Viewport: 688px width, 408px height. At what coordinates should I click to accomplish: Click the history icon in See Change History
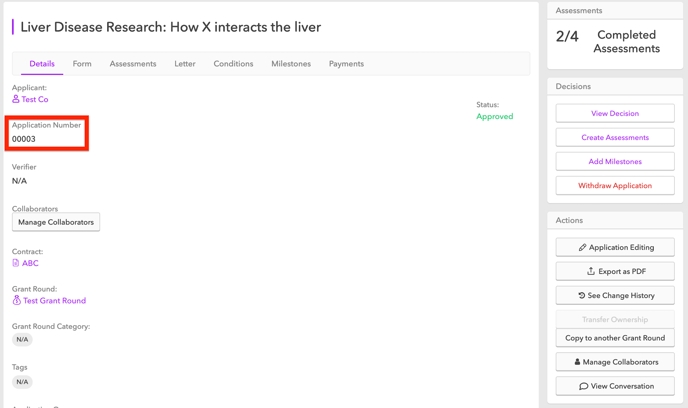coord(582,296)
